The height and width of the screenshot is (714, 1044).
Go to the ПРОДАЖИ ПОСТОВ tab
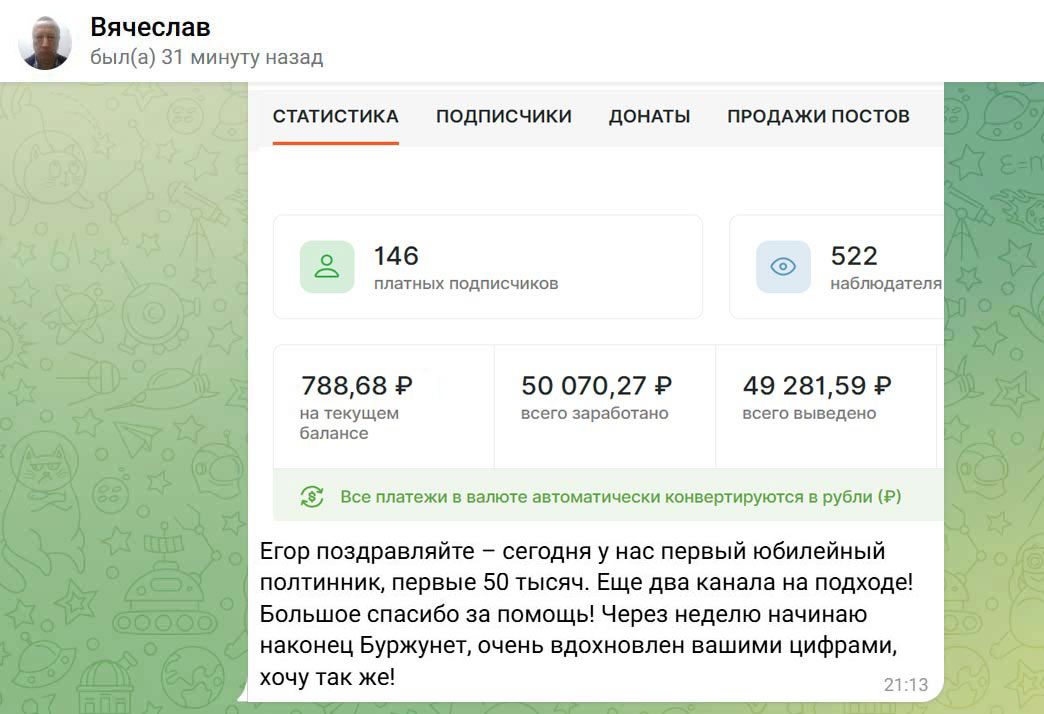817,116
